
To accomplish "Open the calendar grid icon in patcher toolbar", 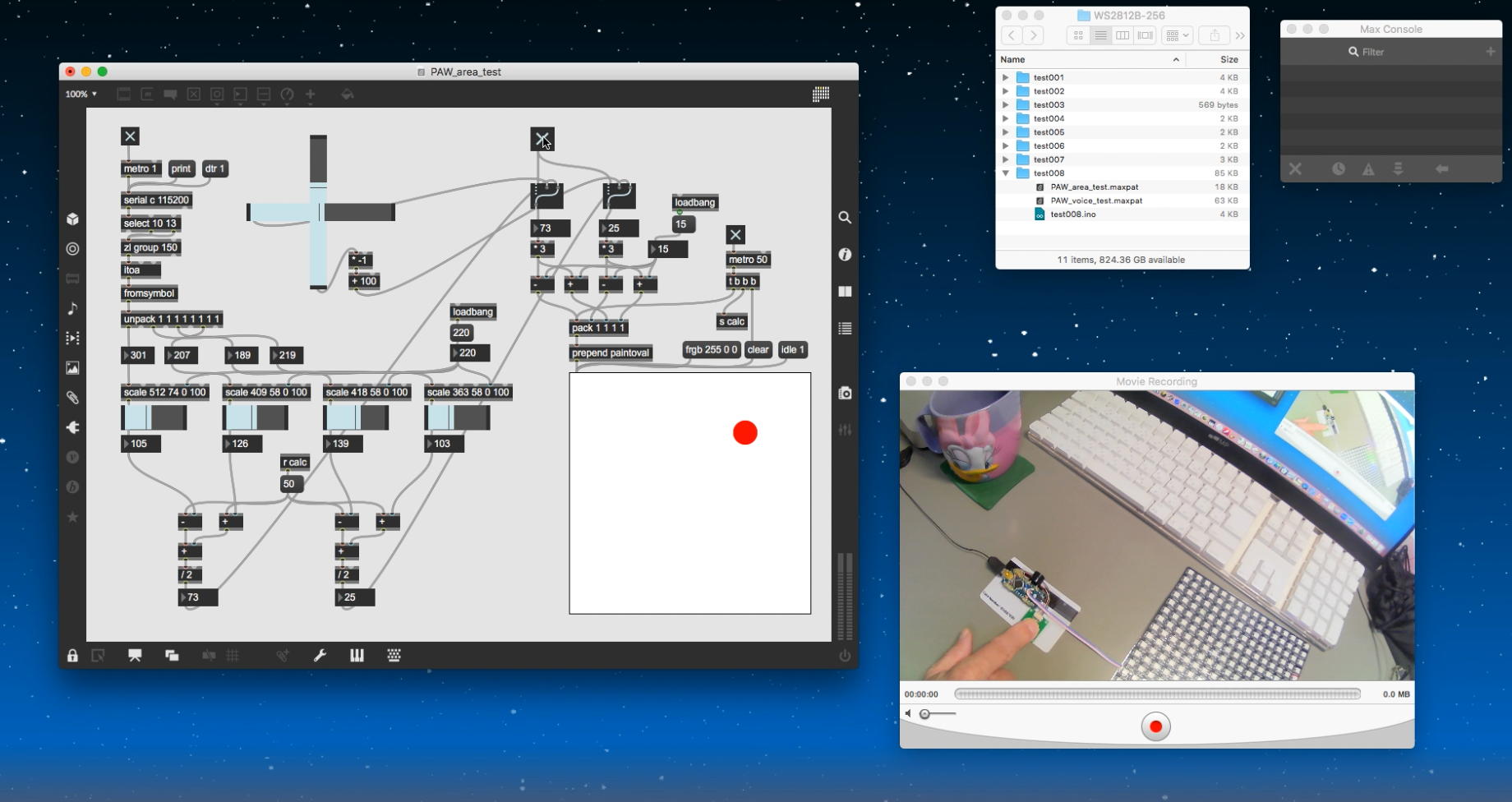I will click(x=820, y=94).
